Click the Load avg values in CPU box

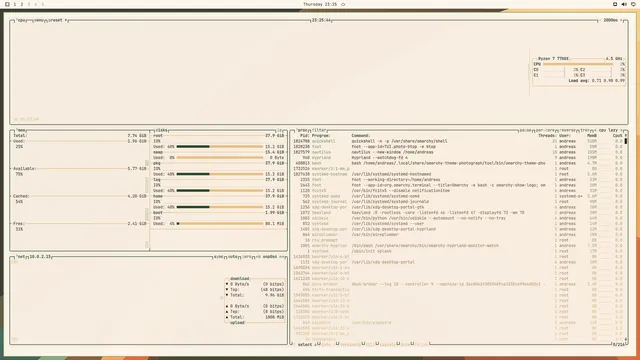click(608, 81)
